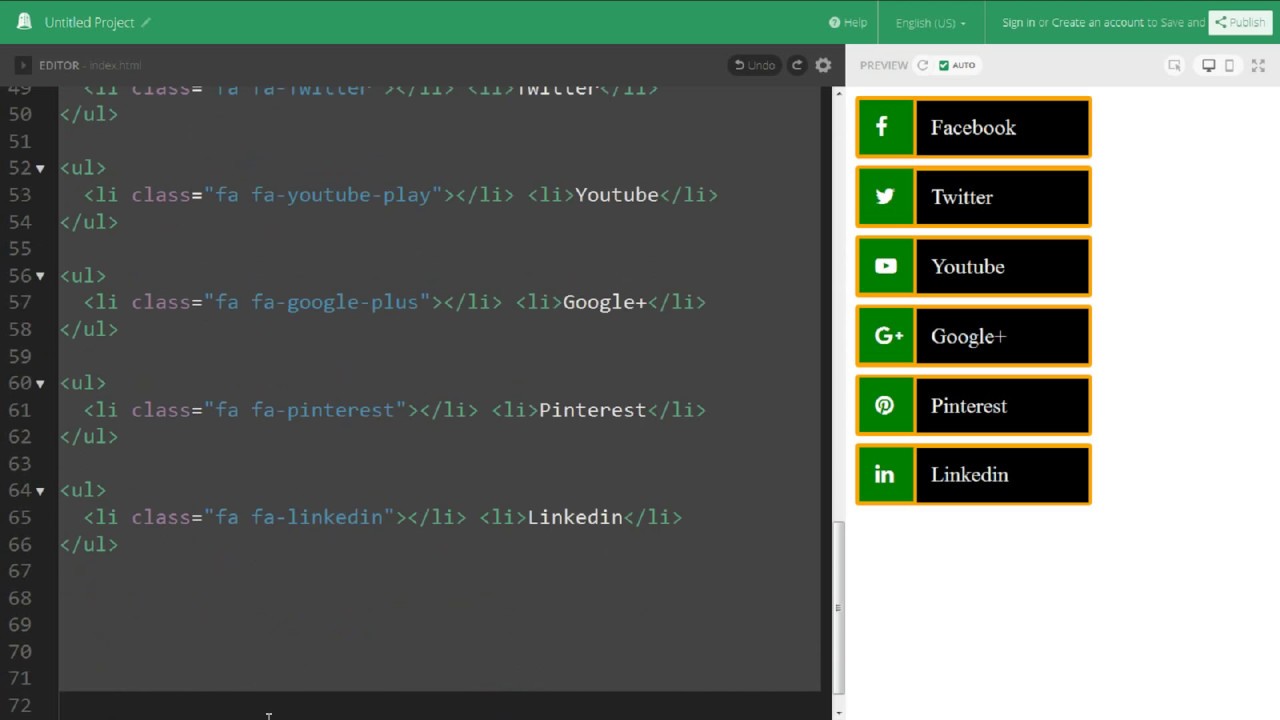Click the redo arrow button
1280x720 pixels.
pos(797,65)
